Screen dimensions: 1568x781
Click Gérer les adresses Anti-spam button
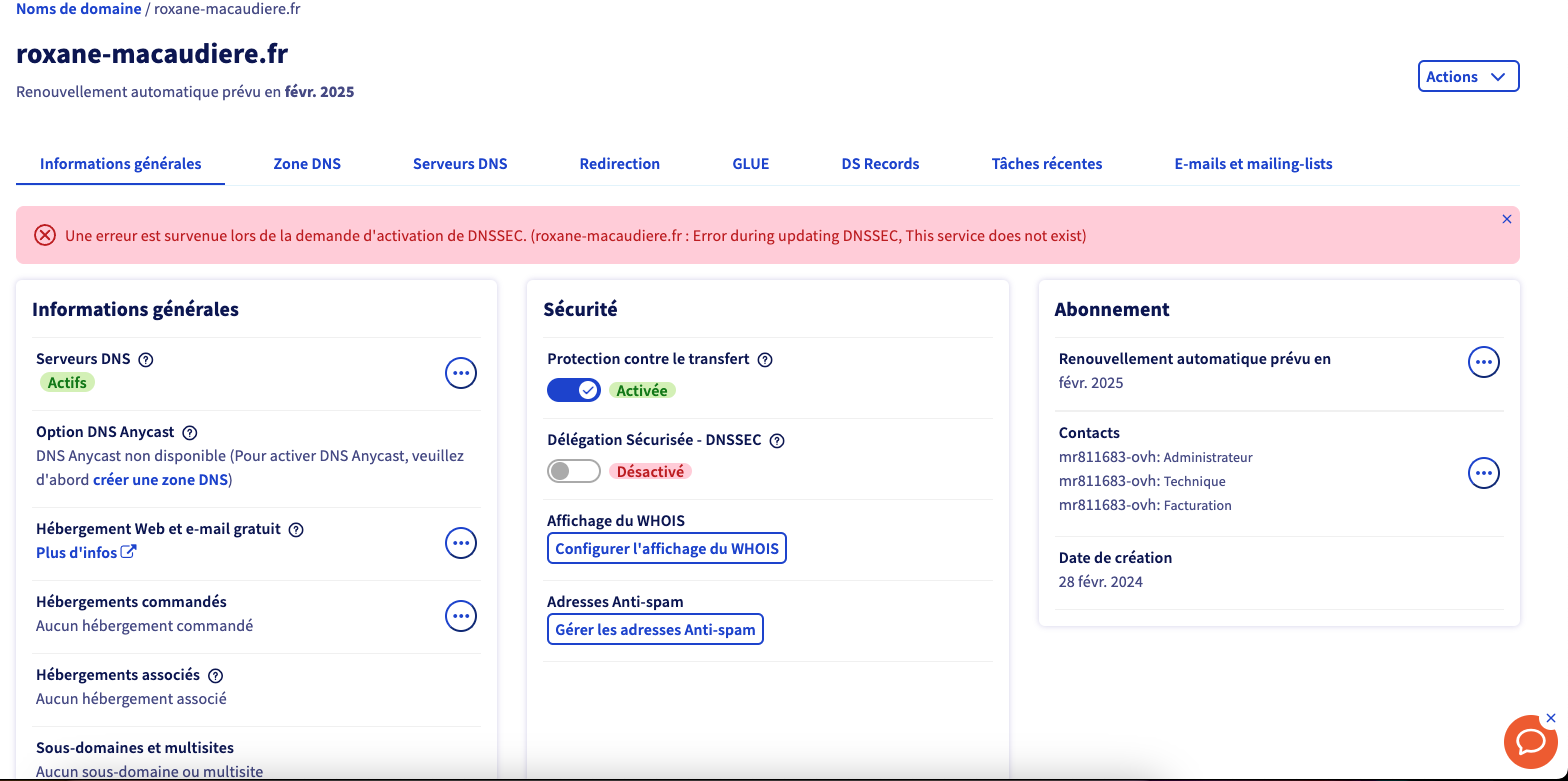coord(655,630)
